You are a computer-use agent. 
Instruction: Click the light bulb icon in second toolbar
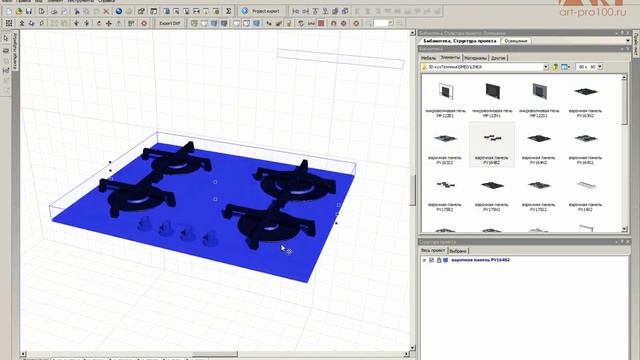click(289, 23)
